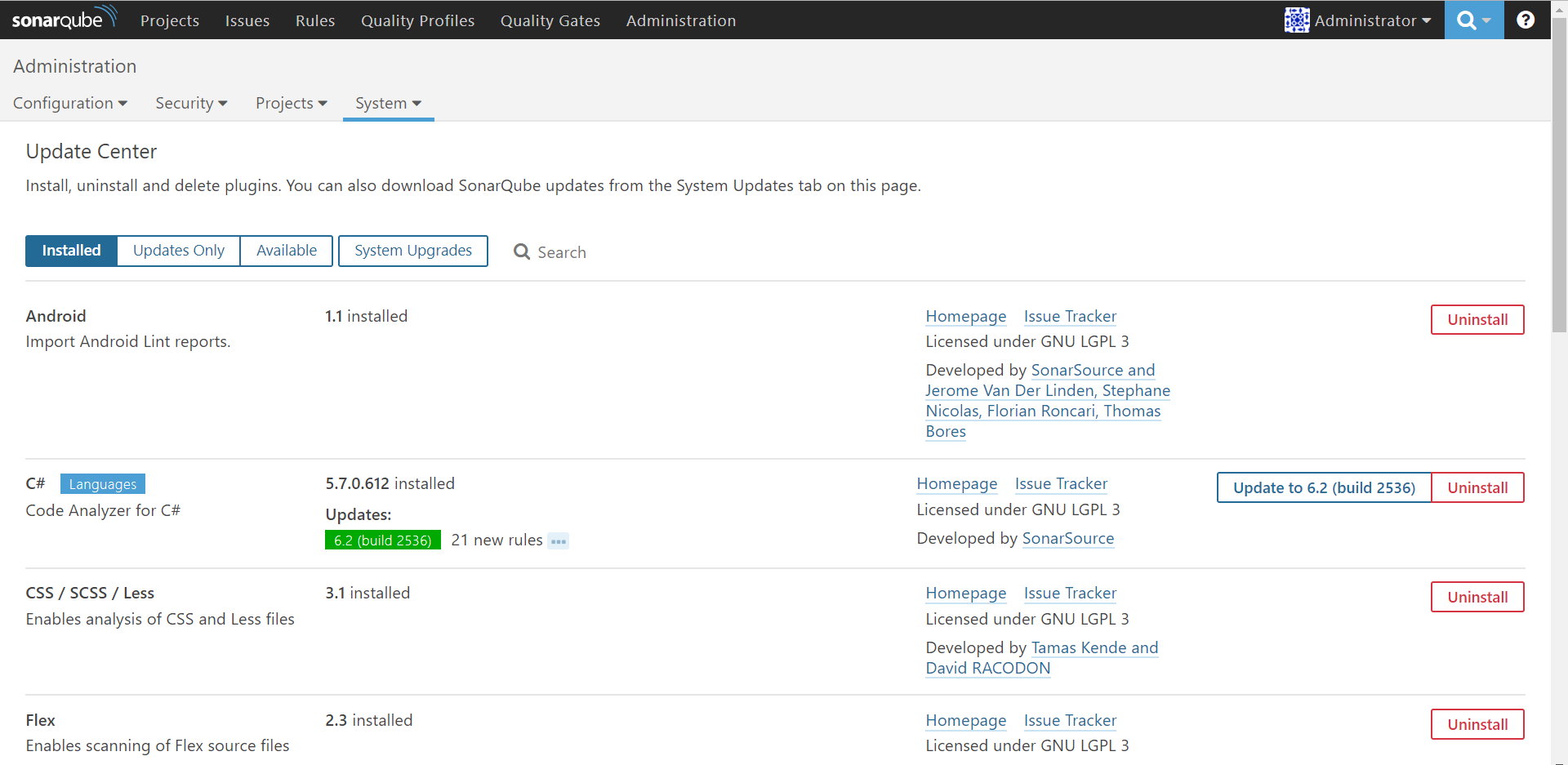The image size is (1568, 765).
Task: Open the Flex plugin Homepage link
Action: [x=966, y=720]
